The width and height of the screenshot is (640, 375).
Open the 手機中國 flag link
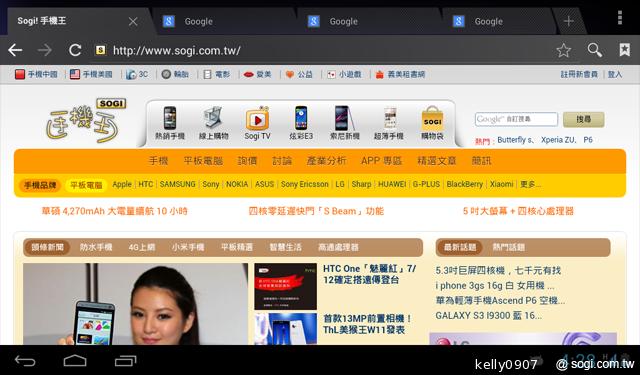(36, 74)
